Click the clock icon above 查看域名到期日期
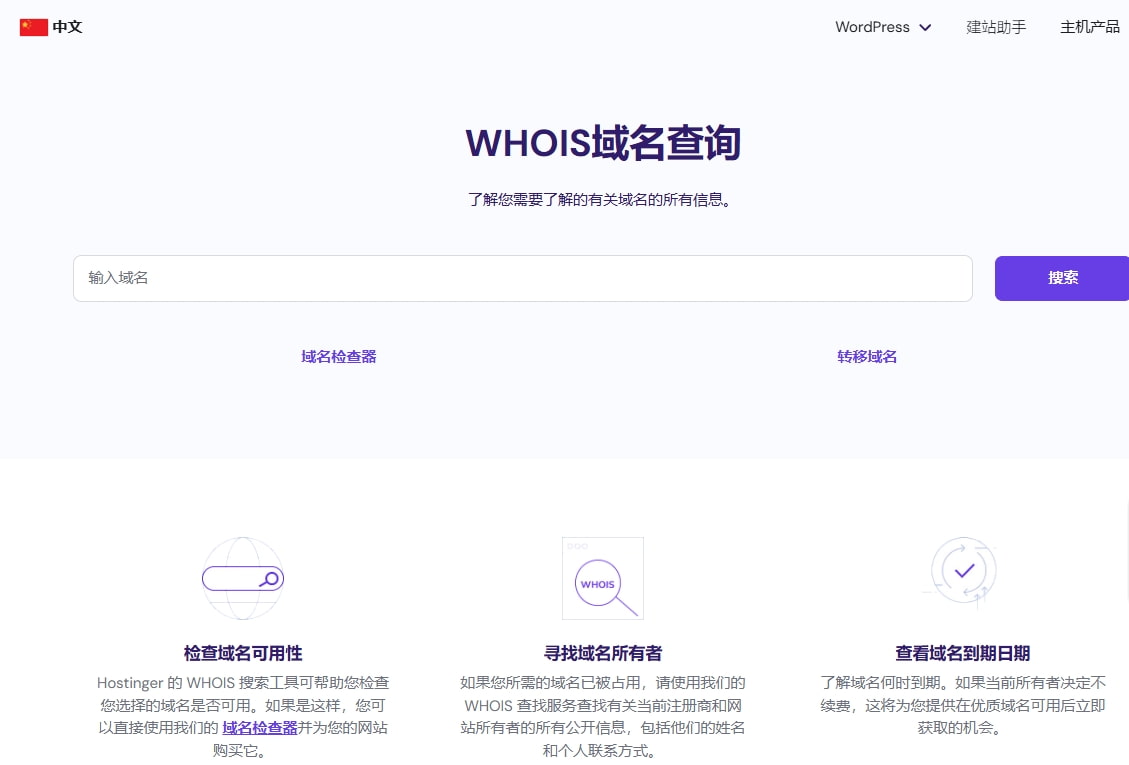The height and width of the screenshot is (765, 1129). coord(961,570)
